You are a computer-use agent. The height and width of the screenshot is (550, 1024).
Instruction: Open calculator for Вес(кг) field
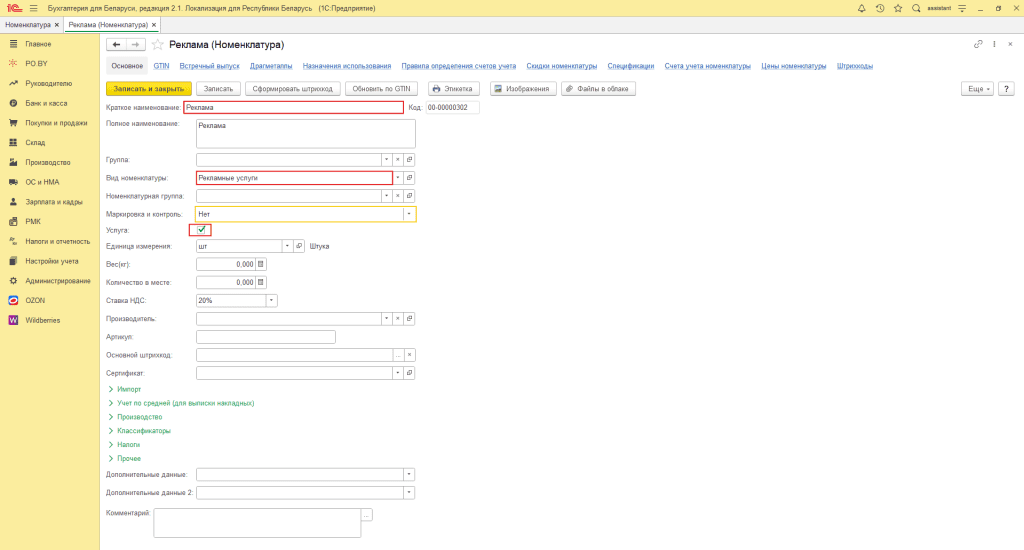coord(261,264)
